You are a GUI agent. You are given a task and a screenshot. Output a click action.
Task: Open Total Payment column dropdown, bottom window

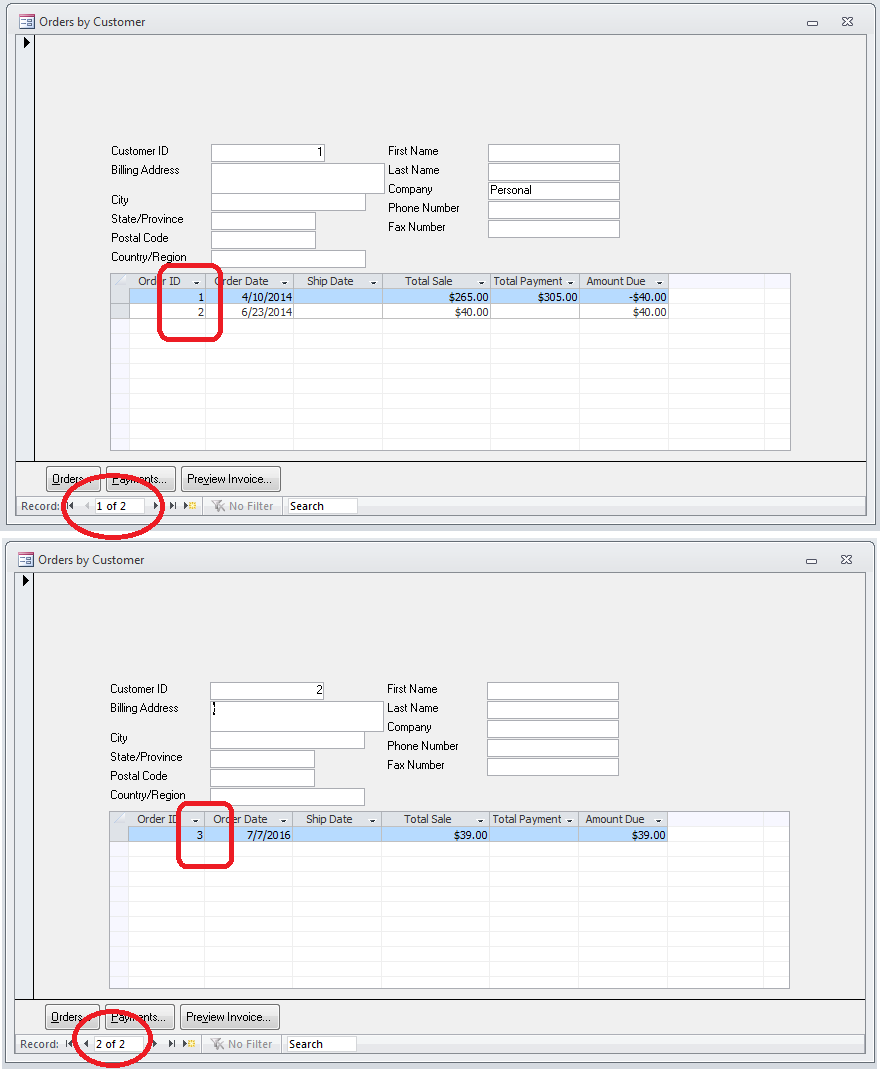coord(569,820)
